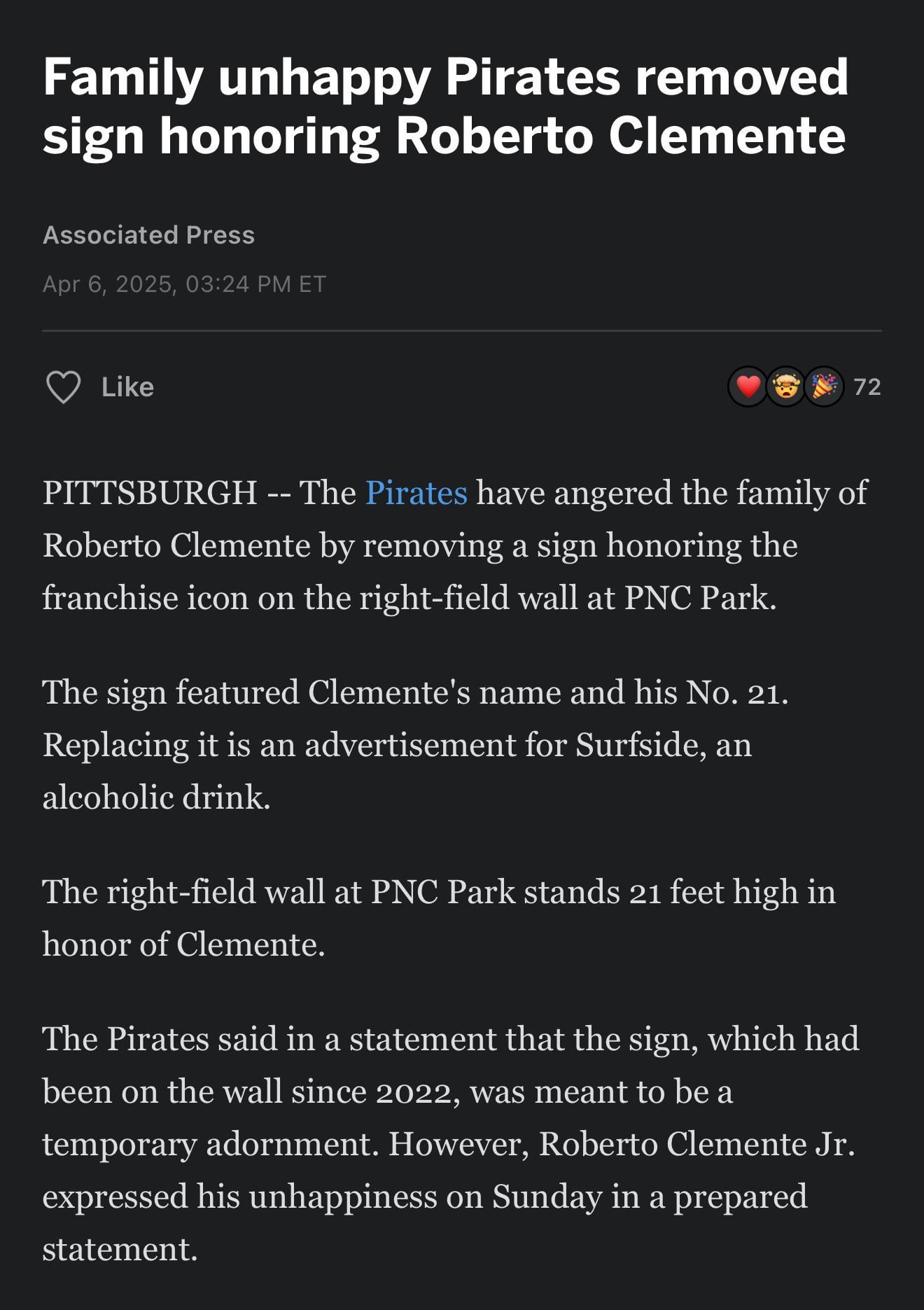The height and width of the screenshot is (1310, 924).
Task: Click the horizontal divider under the timestamp
Action: (462, 330)
